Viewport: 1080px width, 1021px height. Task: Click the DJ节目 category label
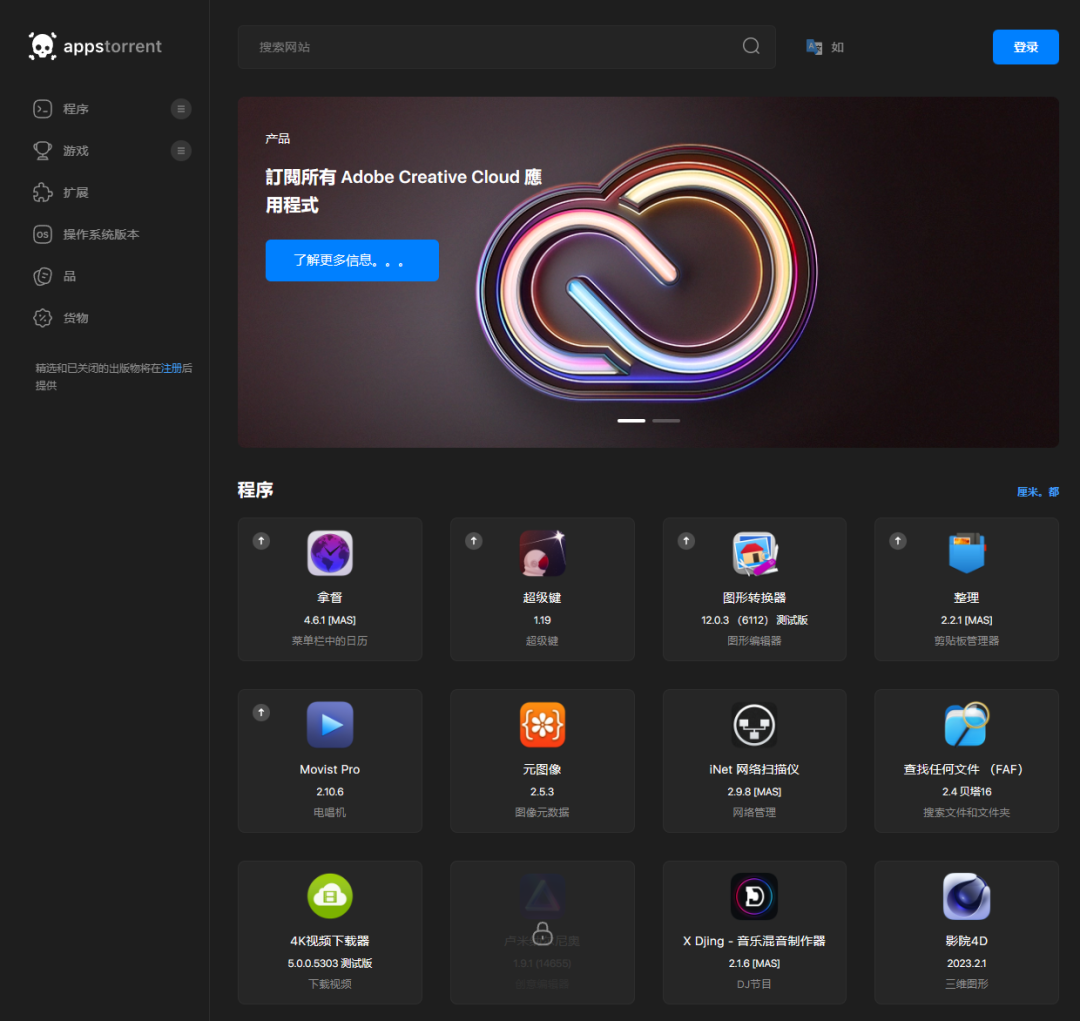click(x=754, y=984)
